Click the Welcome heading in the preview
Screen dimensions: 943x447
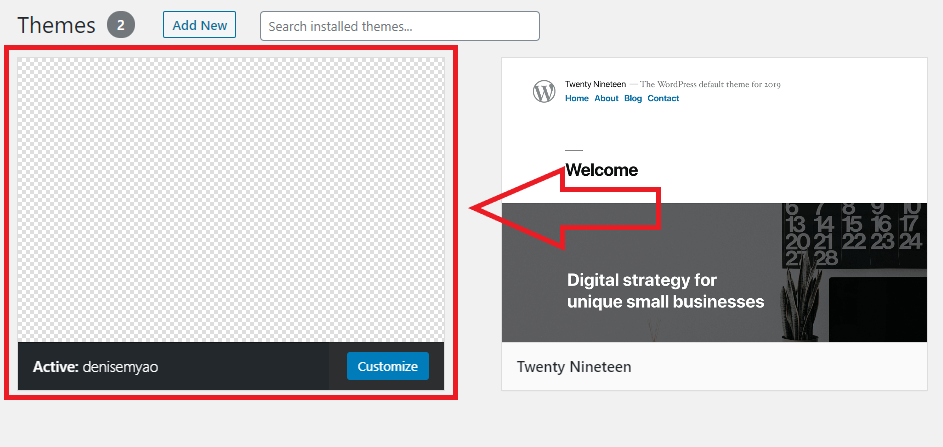click(601, 170)
